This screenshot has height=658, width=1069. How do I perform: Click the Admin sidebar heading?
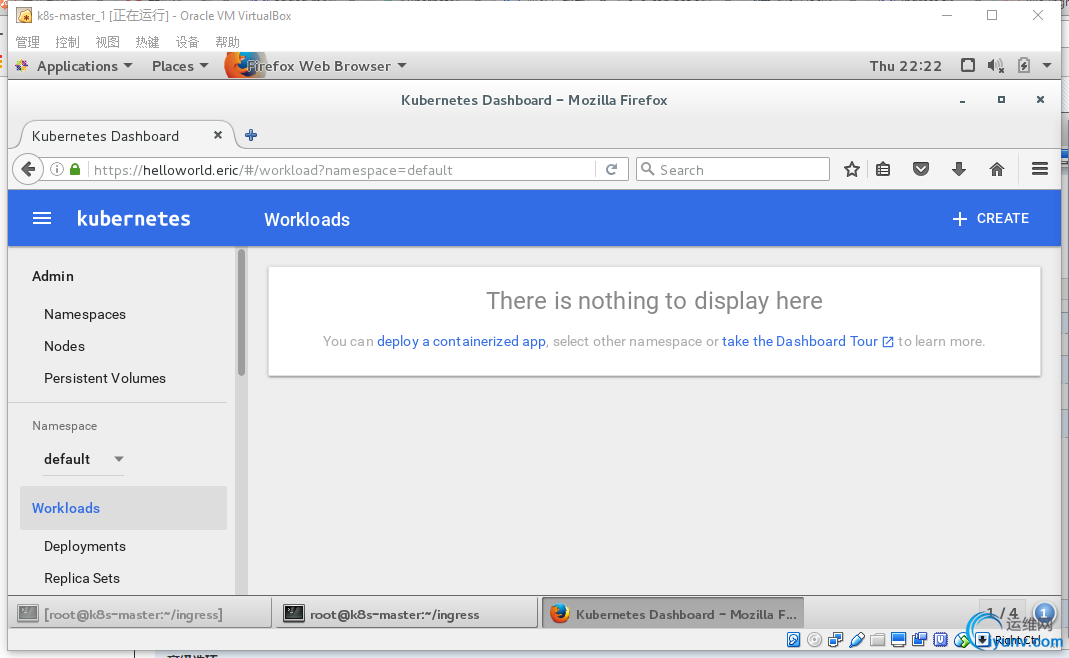coord(52,276)
